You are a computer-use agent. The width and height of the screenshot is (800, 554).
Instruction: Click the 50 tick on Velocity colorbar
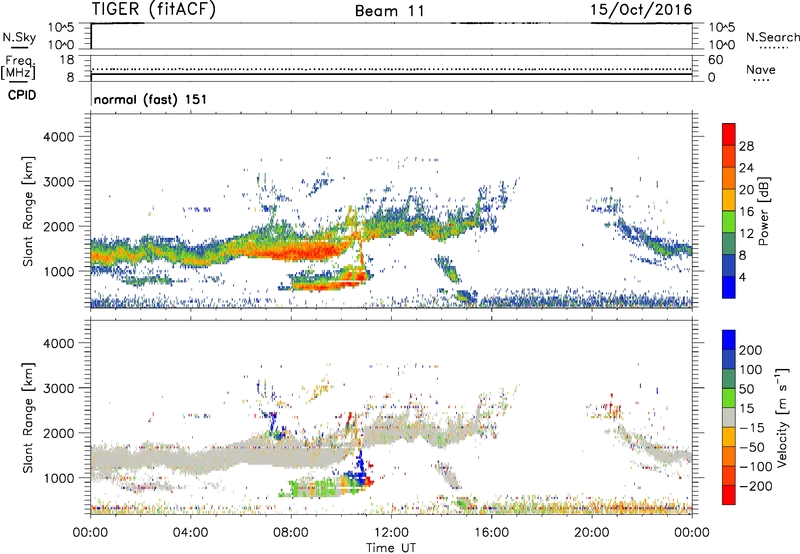747,389
